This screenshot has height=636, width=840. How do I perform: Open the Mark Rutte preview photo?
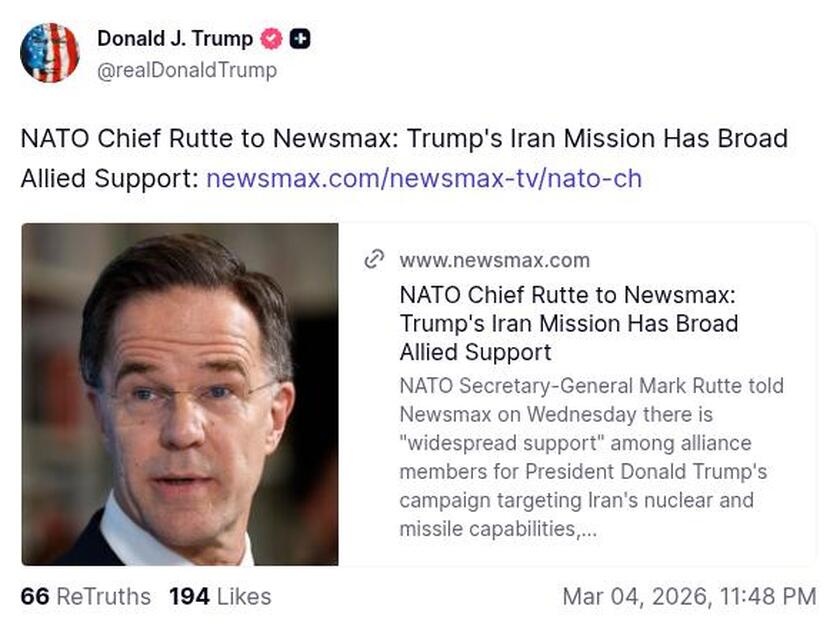[180, 394]
